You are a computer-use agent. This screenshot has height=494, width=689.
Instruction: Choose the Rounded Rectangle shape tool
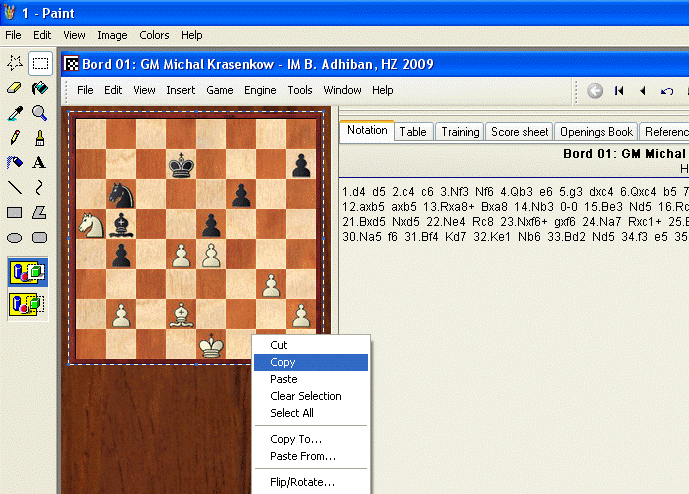[40, 237]
